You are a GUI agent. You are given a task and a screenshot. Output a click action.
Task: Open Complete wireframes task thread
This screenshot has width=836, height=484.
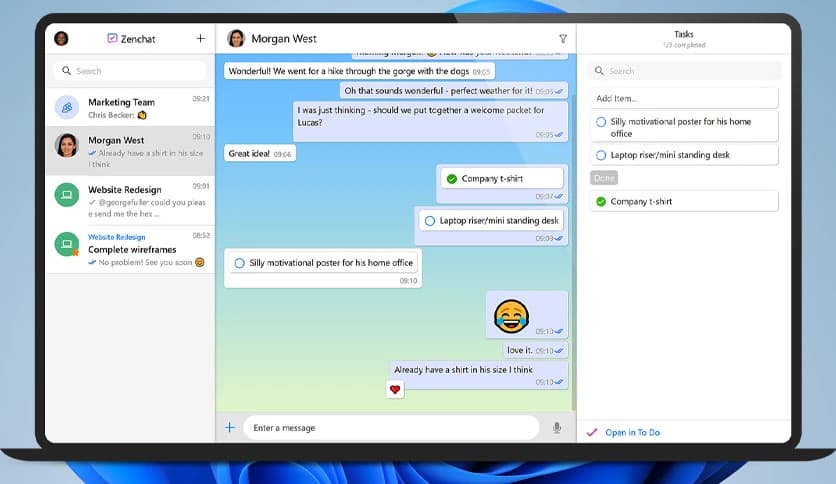tap(131, 249)
